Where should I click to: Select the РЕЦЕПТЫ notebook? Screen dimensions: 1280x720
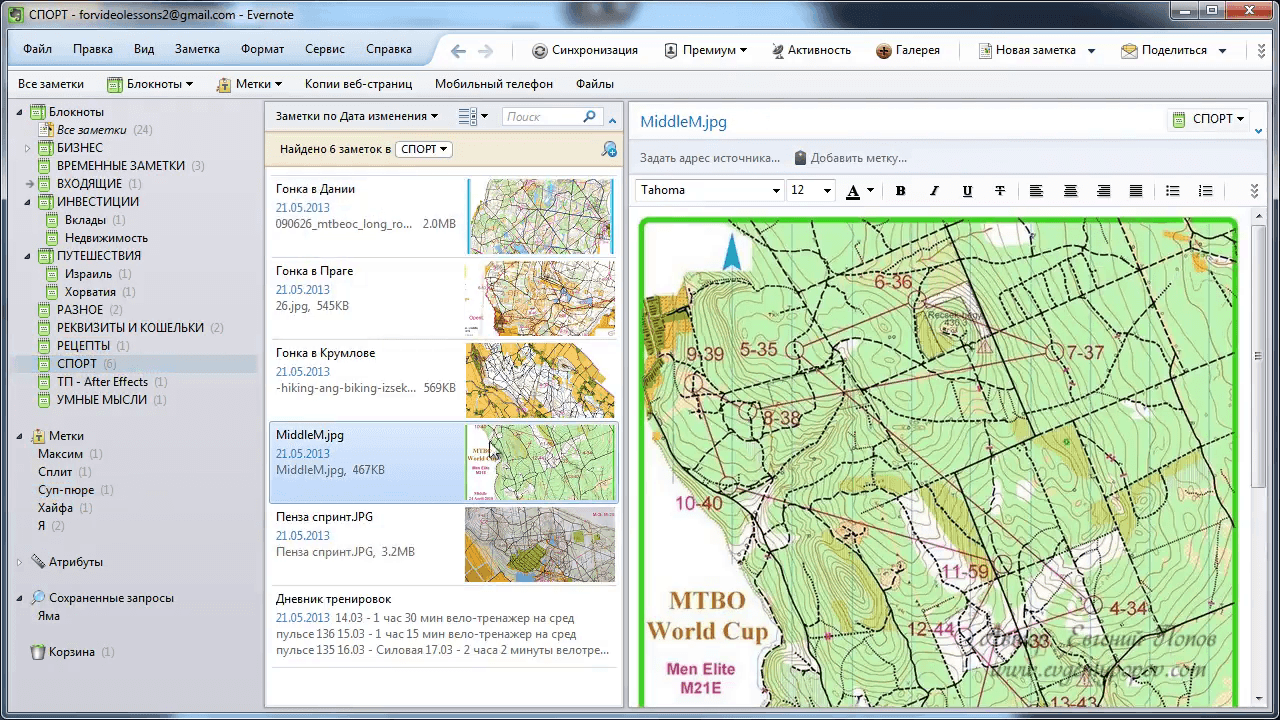83,346
